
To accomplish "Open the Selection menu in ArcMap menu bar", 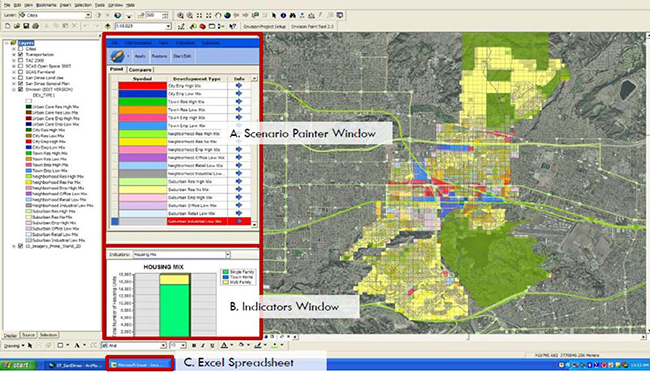I will 83,5.
